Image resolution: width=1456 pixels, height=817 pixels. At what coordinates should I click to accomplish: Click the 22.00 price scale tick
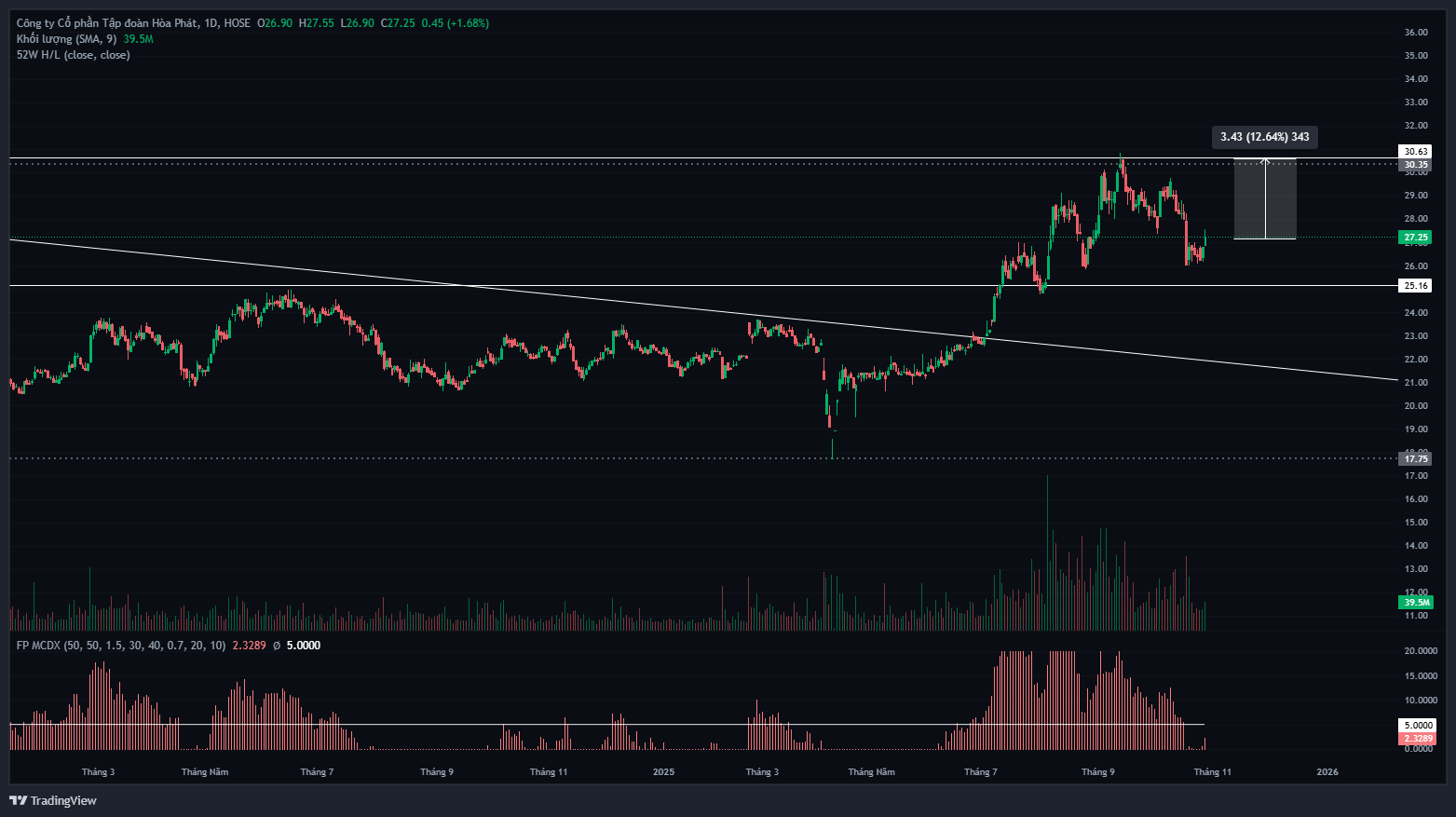point(1416,360)
